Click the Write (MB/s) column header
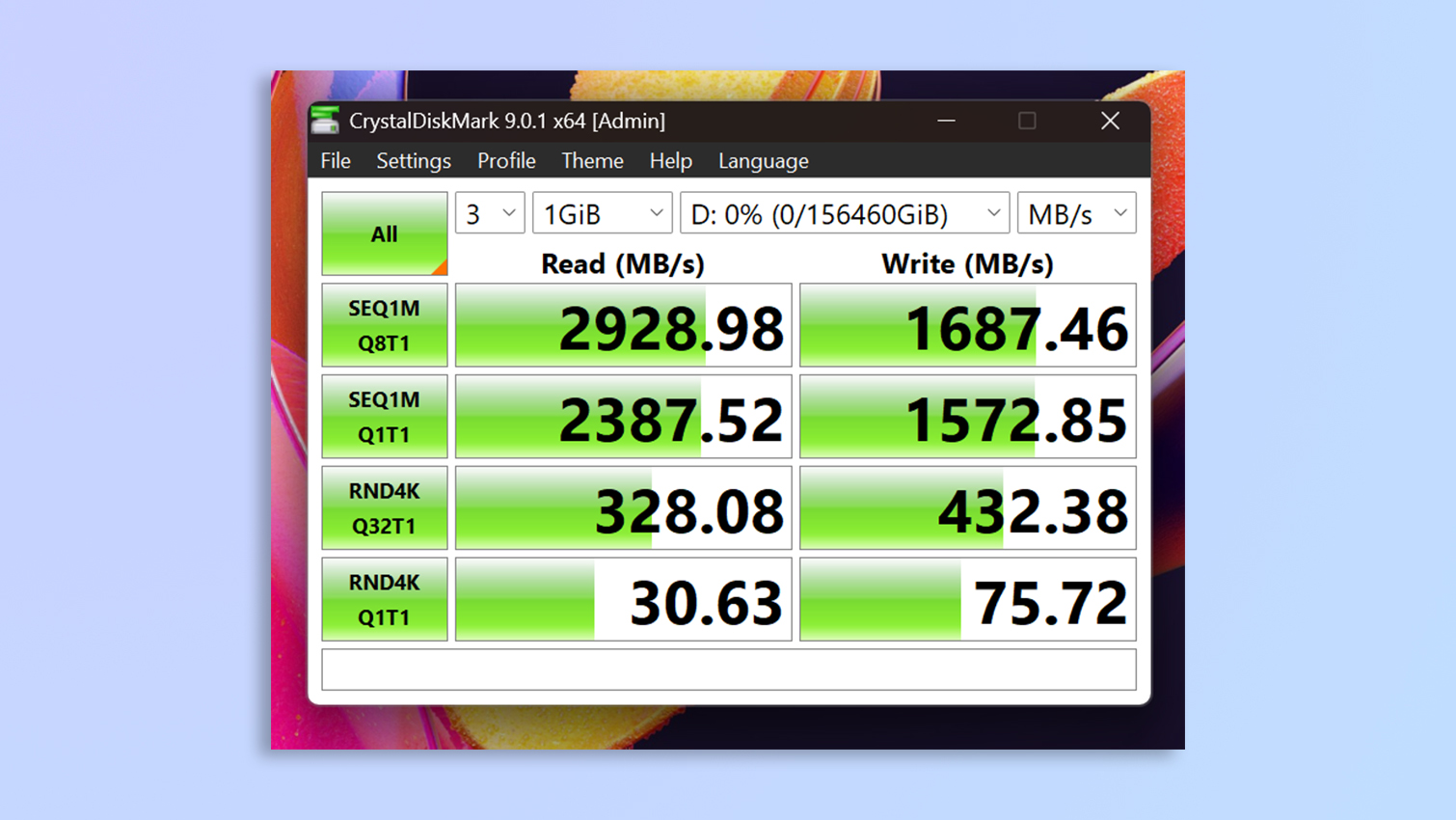Viewport: 1456px width, 820px height. pyautogui.click(x=967, y=263)
